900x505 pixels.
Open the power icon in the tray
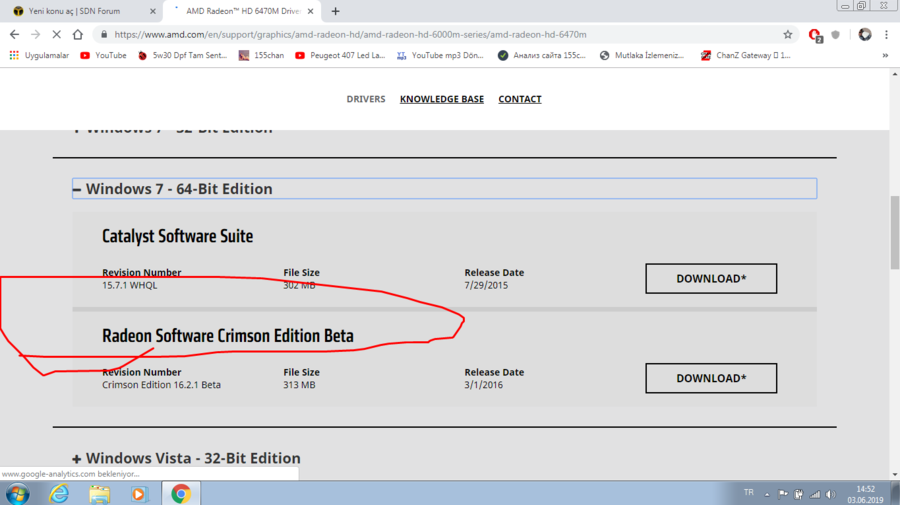coord(798,494)
